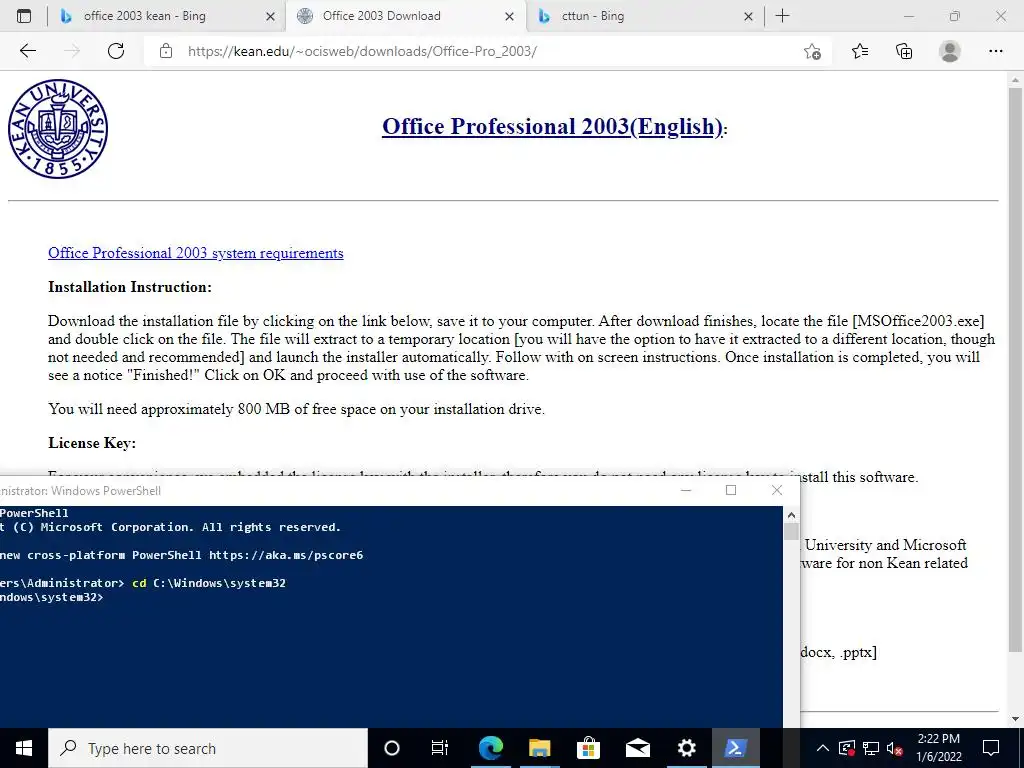Click the page scrollbar down arrow
Viewport: 1024px width, 768px height.
click(1016, 719)
